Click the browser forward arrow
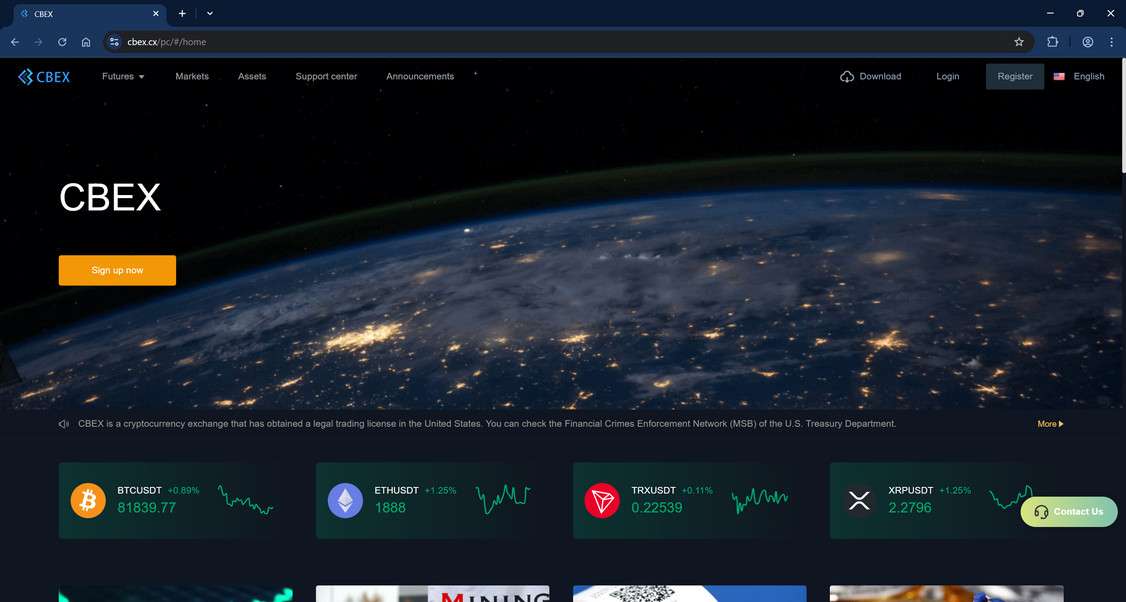Viewport: 1126px width, 602px height. pyautogui.click(x=38, y=42)
